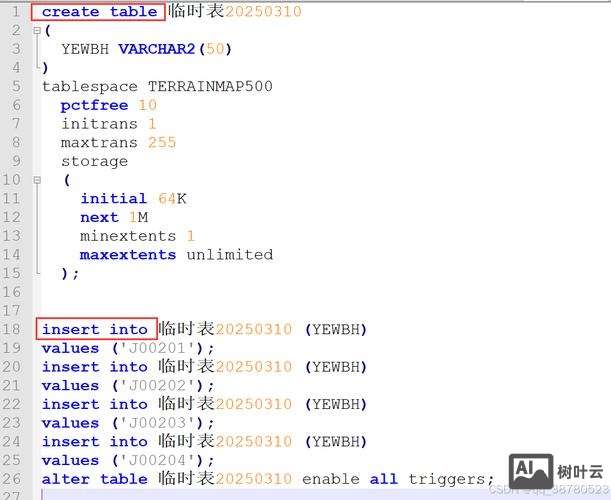Select line number 1 in the gutter
Viewport: 611px width, 500px height.
point(15,12)
